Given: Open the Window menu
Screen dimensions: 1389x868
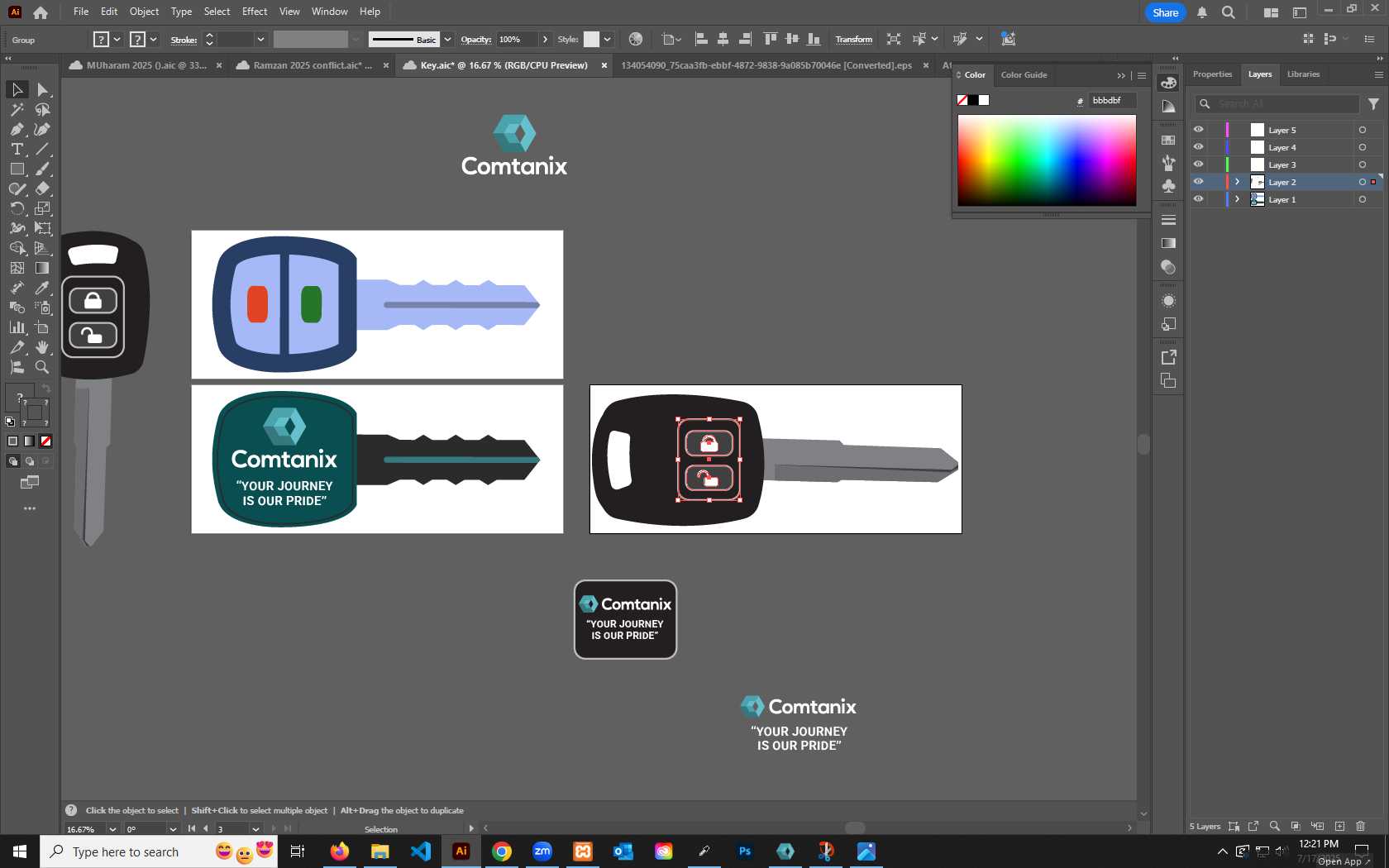Looking at the screenshot, I should click(330, 12).
